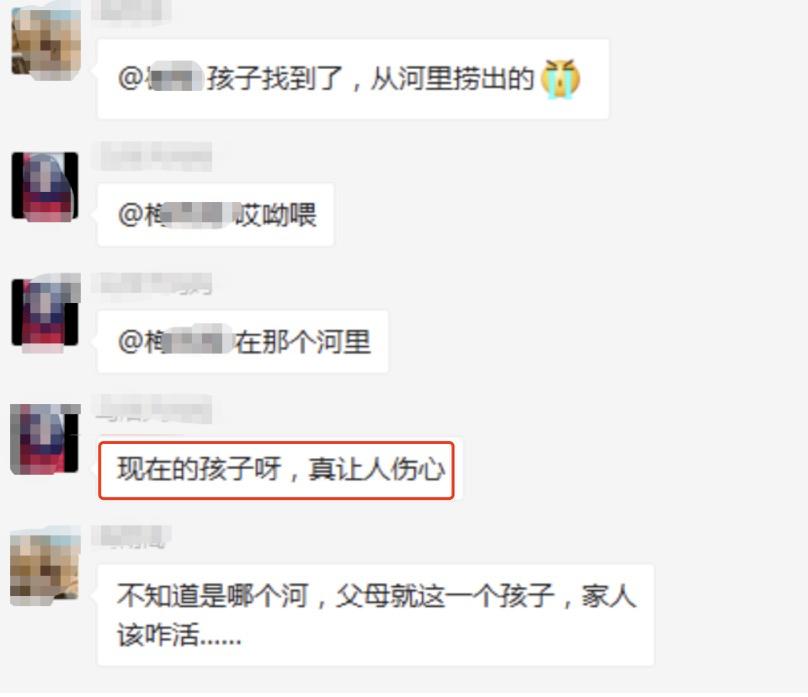
Task: Click the 该咋活…… text on last line
Action: click(x=179, y=634)
